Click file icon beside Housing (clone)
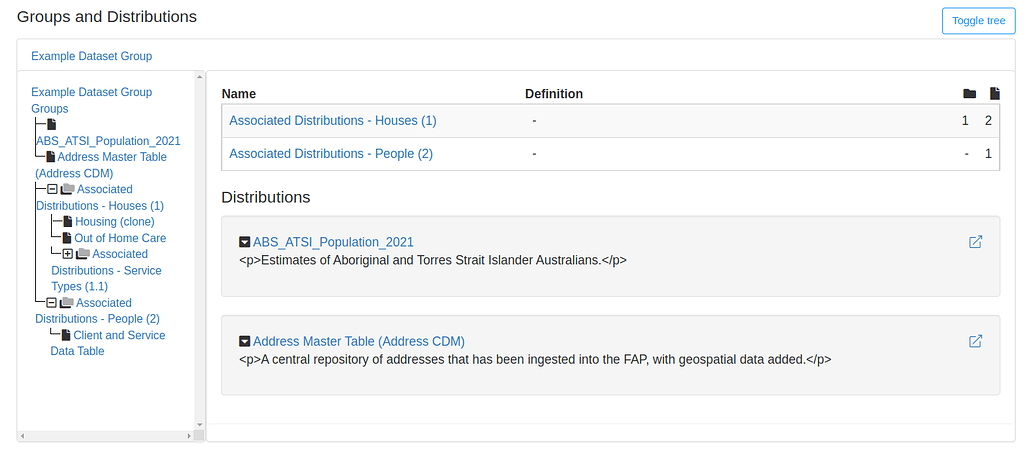 point(67,222)
